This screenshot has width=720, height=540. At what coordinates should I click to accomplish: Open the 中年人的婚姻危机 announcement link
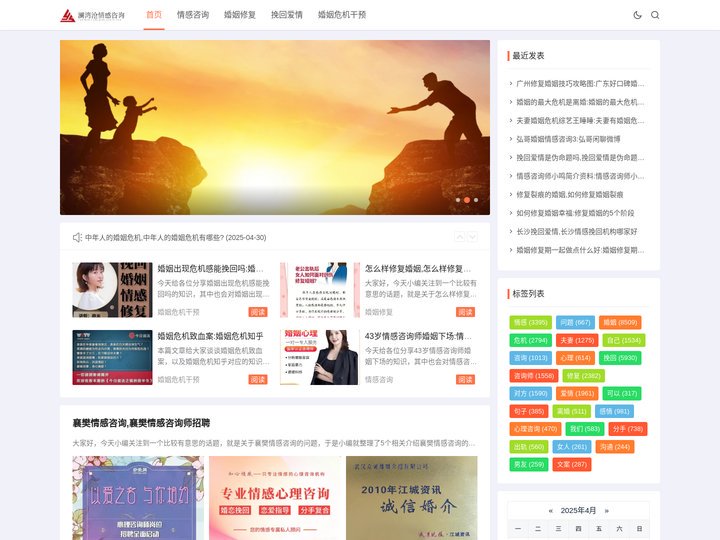(175, 237)
